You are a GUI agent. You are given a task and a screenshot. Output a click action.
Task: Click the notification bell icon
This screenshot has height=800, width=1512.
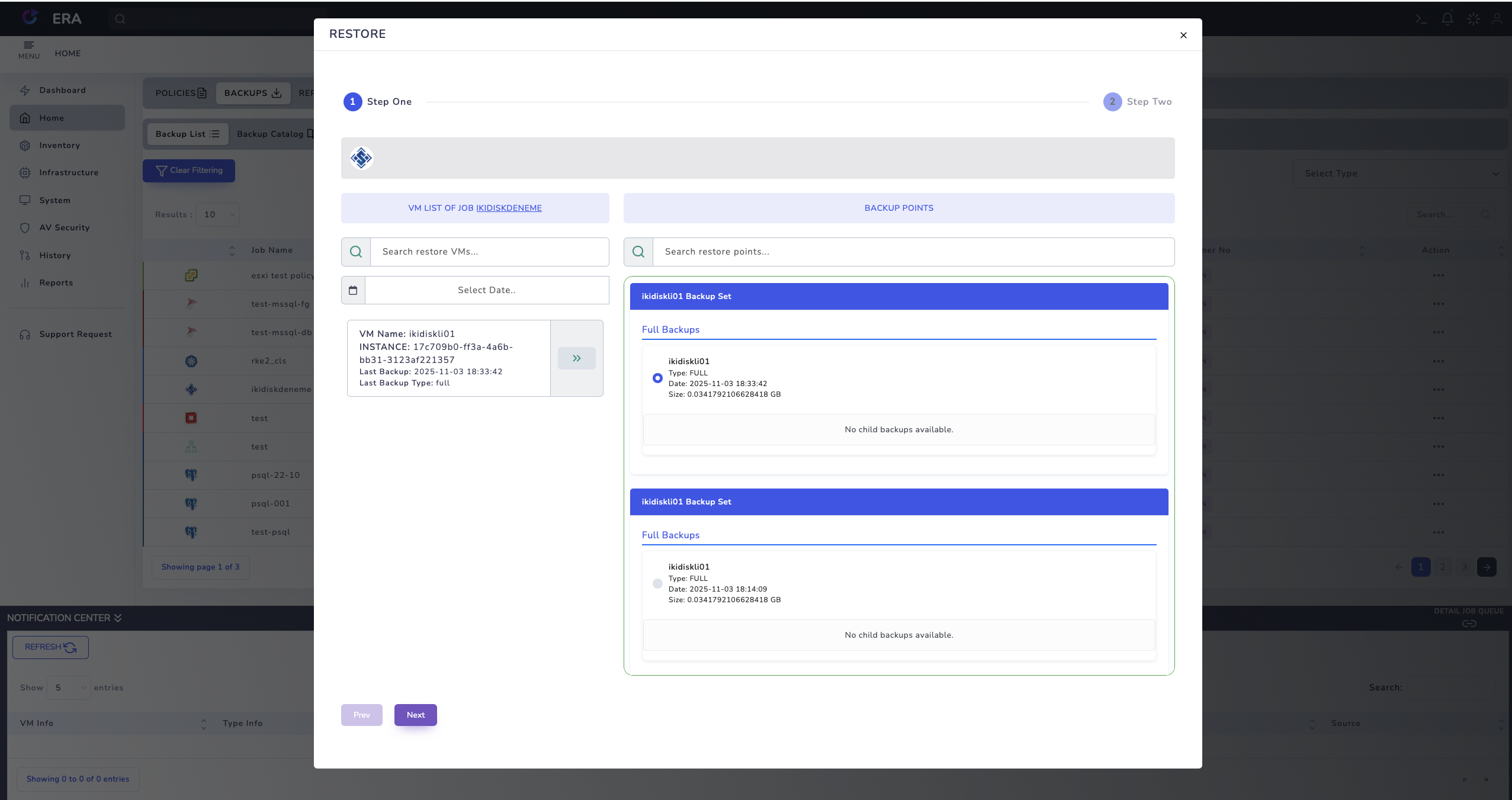(1447, 18)
